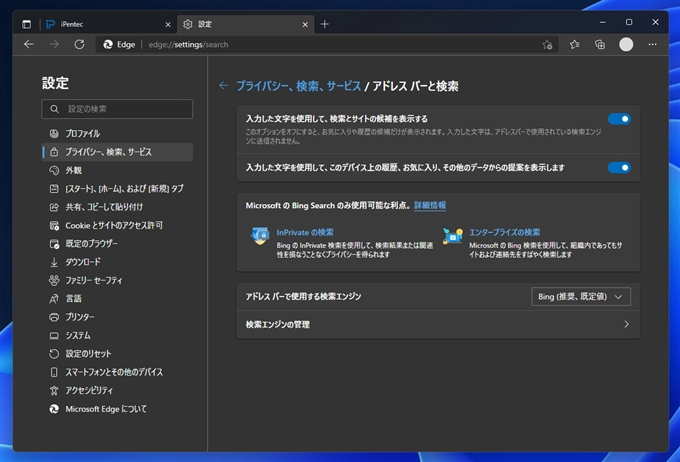This screenshot has width=680, height=462.
Task: Open 設定のリセット settings
Action: 117,354
